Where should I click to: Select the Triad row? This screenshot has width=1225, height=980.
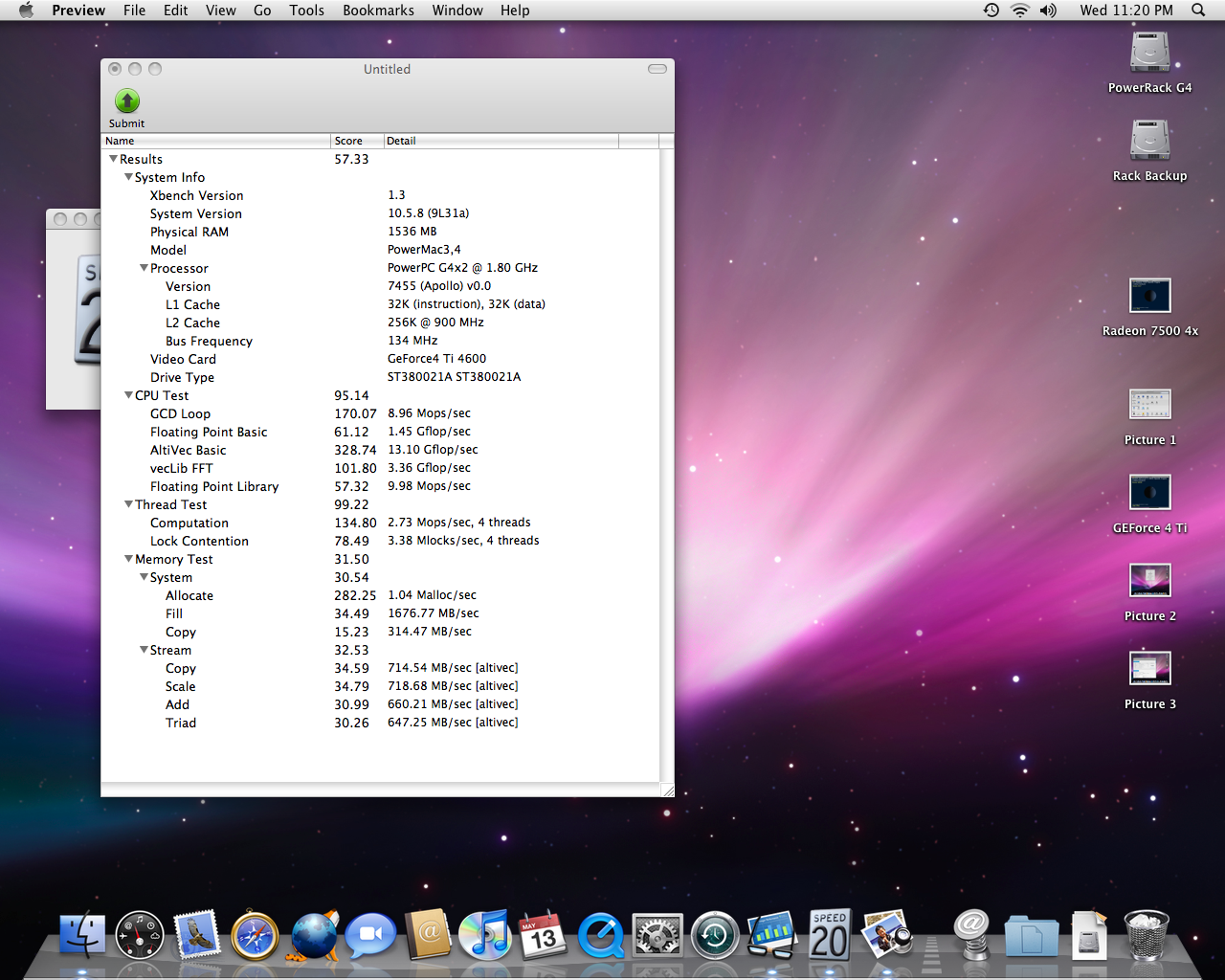click(380, 723)
